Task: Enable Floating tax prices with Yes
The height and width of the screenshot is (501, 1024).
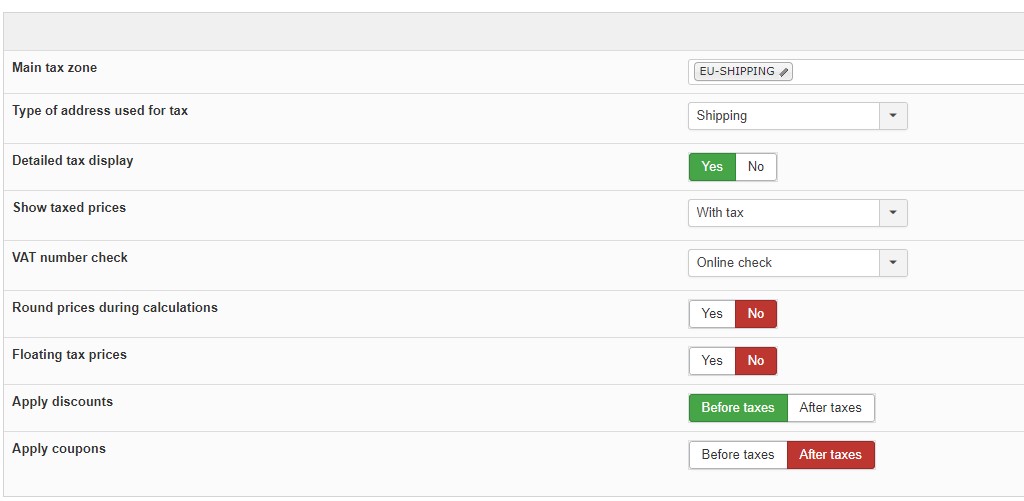Action: [712, 361]
